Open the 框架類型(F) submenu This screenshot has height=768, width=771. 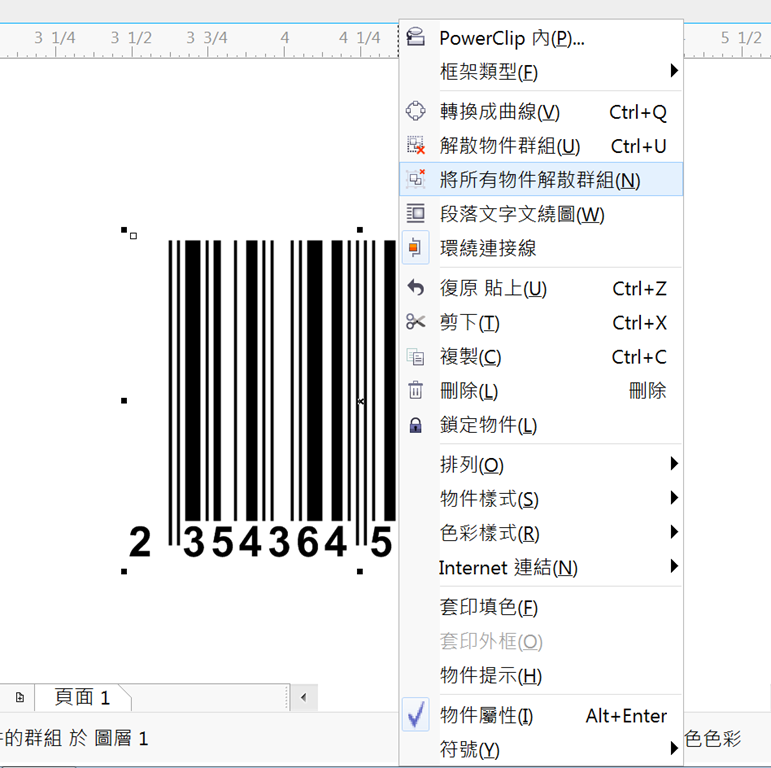[541, 72]
